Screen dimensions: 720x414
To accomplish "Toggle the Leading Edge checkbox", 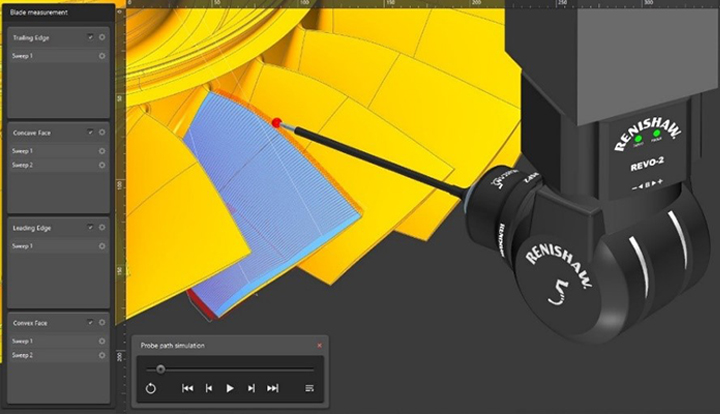I will pos(90,227).
